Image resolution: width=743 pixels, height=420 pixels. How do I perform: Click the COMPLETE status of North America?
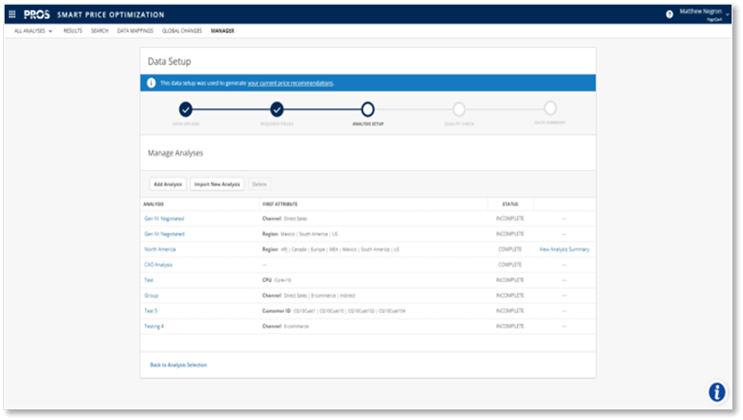tap(510, 249)
